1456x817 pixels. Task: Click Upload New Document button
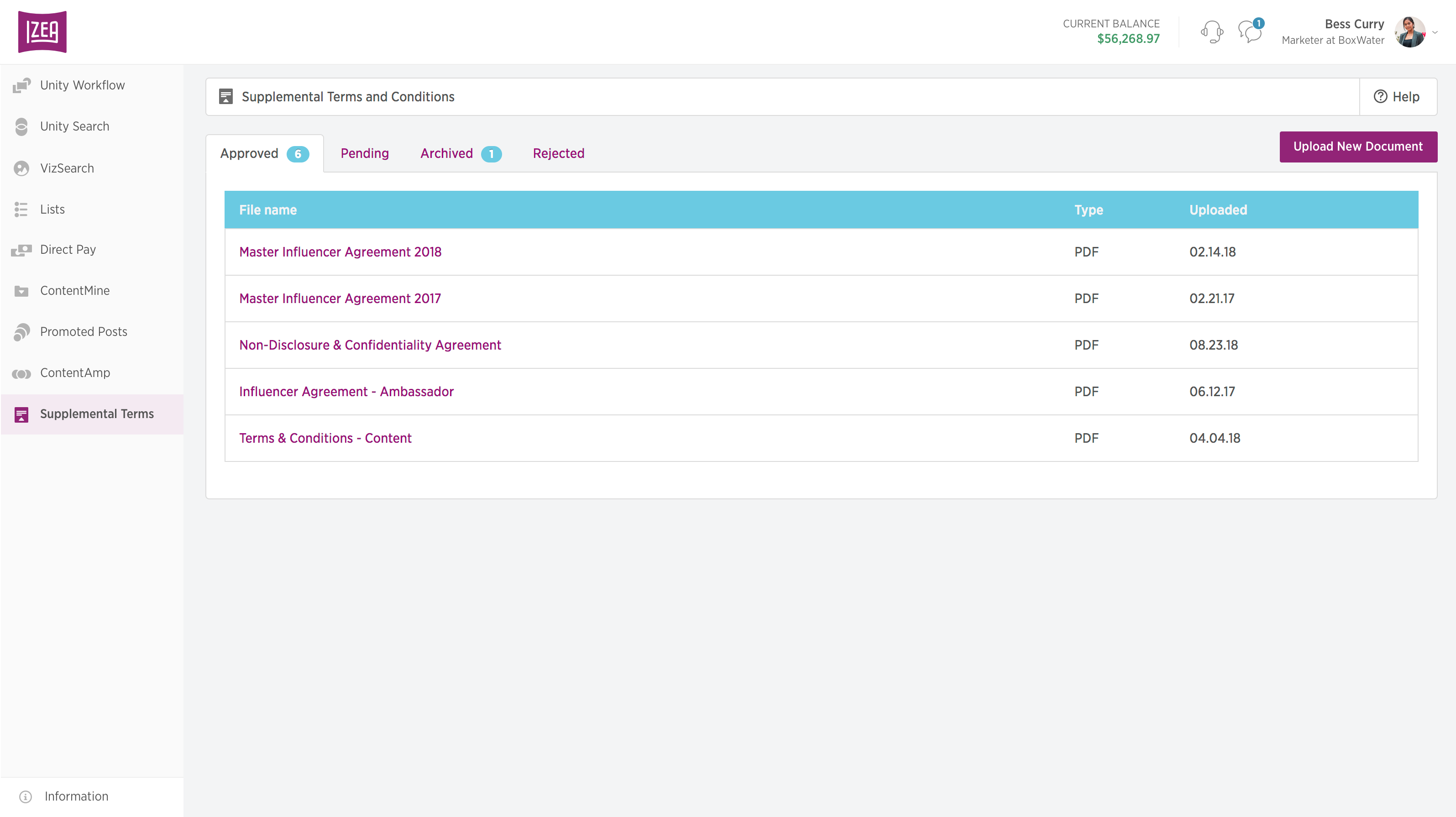coord(1358,147)
